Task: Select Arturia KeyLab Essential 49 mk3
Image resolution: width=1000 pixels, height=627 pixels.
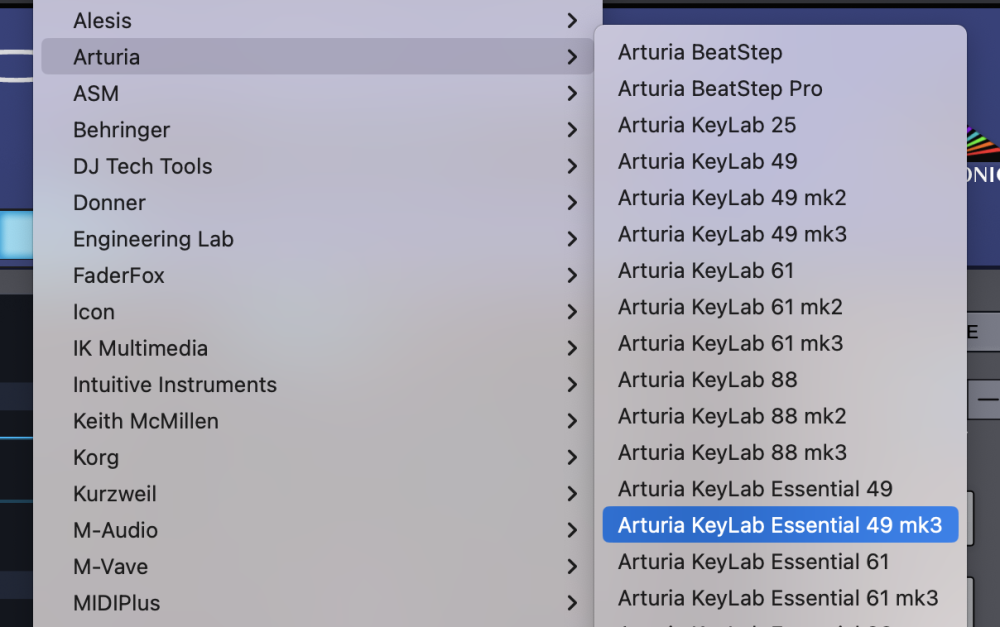Action: click(x=780, y=525)
